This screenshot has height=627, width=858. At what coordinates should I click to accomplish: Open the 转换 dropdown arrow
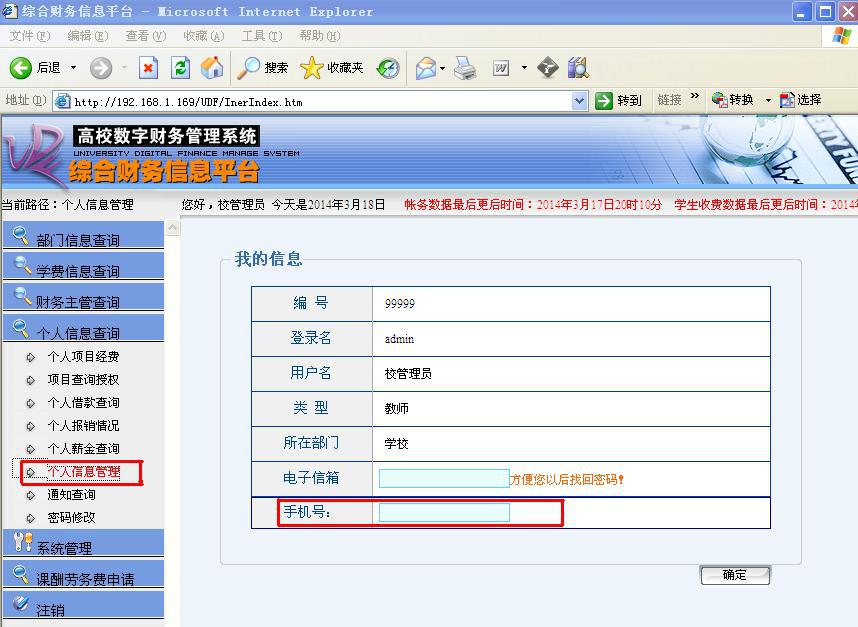click(x=768, y=100)
